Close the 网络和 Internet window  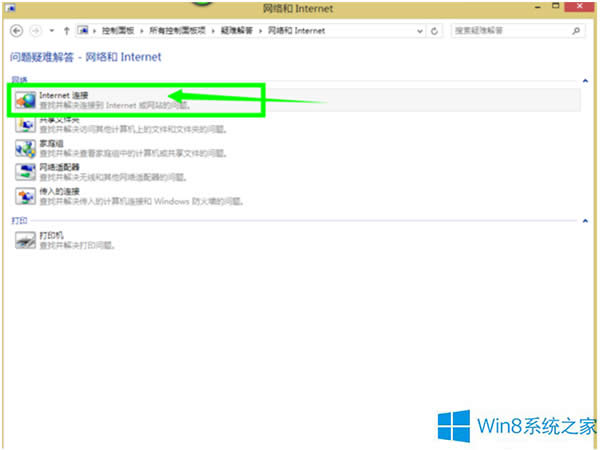tap(580, 6)
